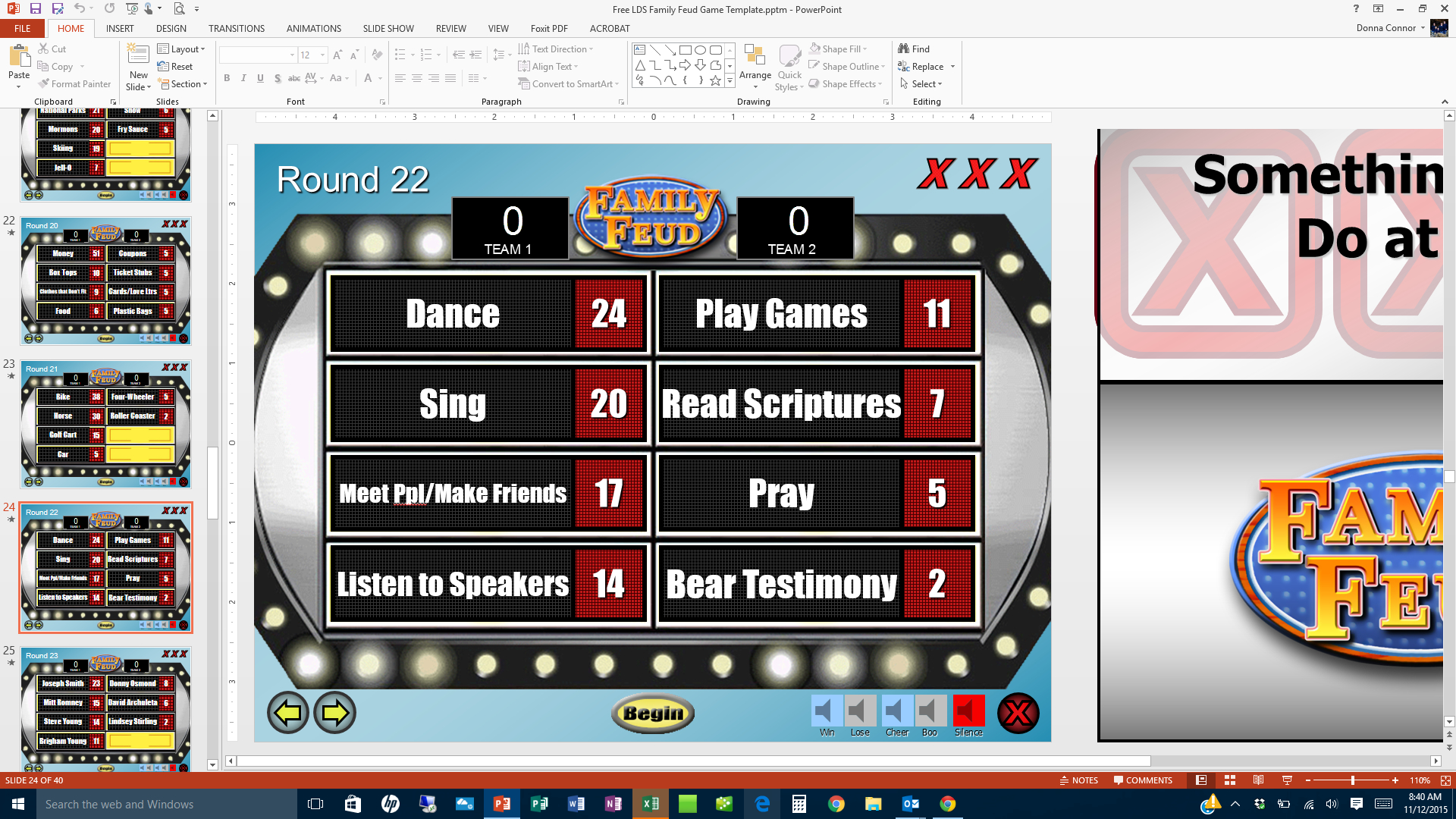
Task: Open the HOME ribbon tab
Action: pos(70,28)
